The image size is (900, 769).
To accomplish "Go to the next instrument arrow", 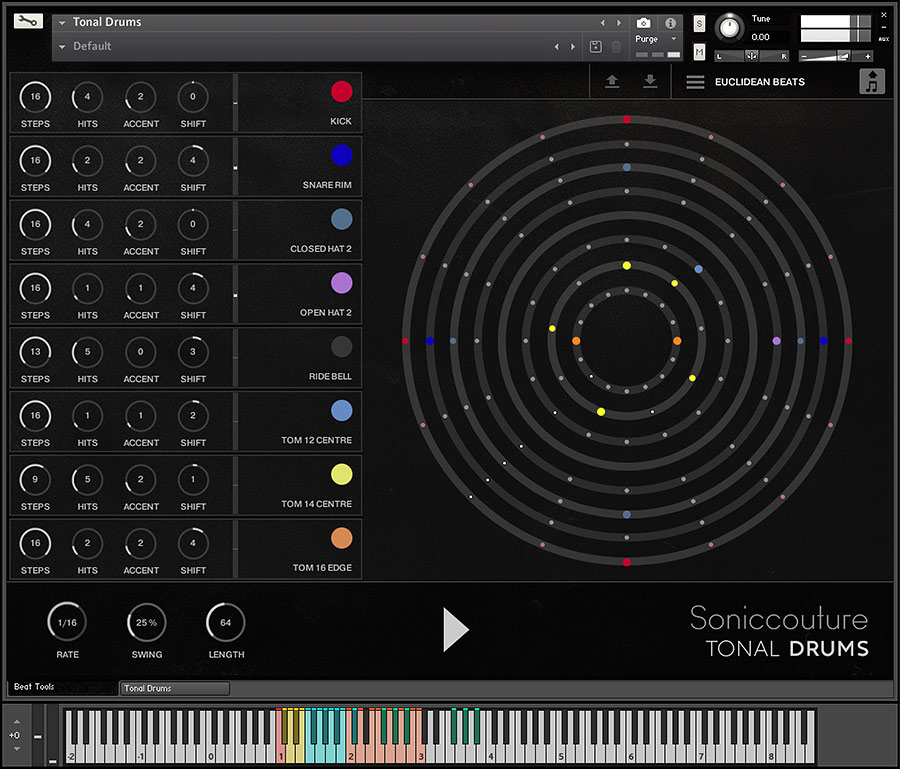I will click(619, 23).
